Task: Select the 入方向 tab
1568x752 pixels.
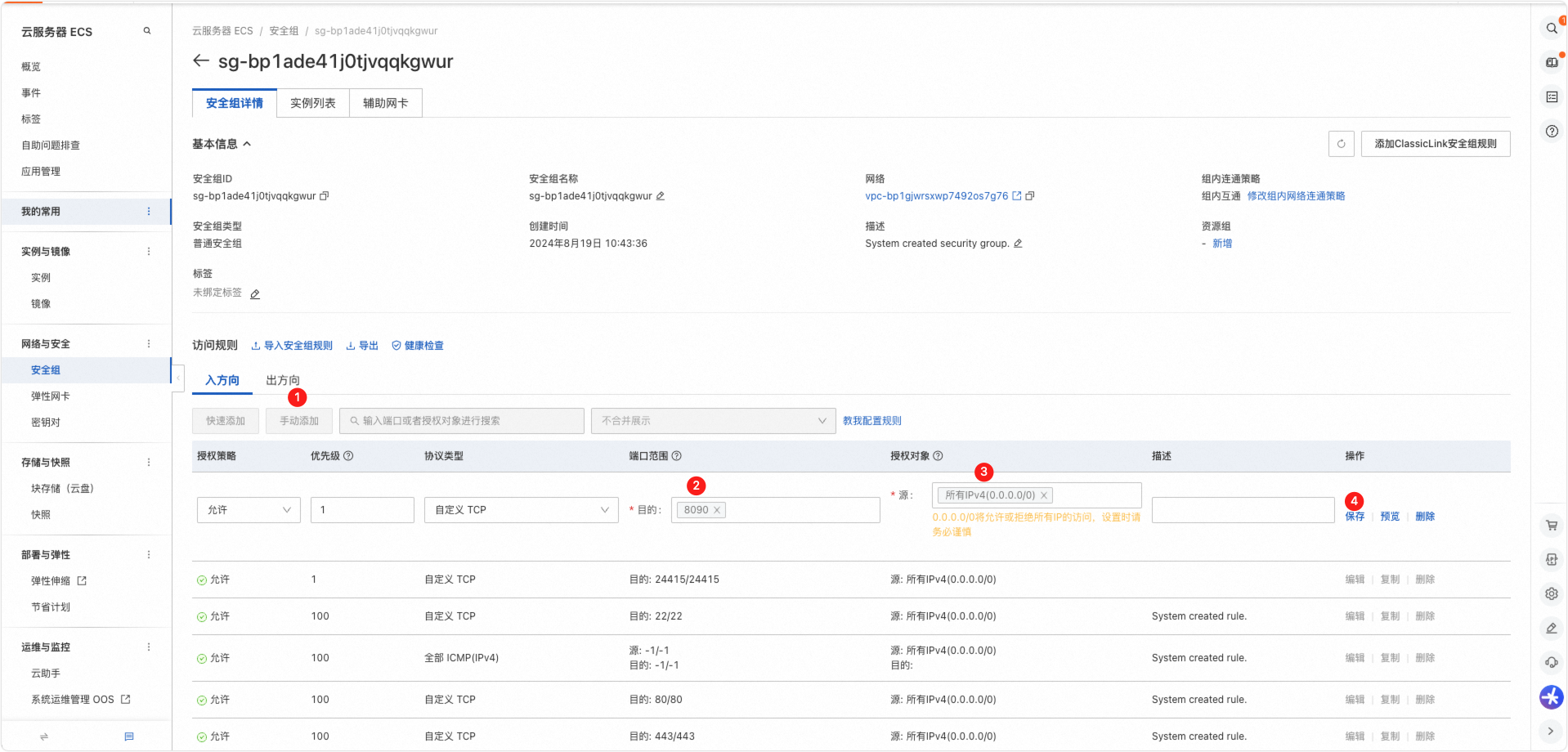Action: (x=222, y=381)
